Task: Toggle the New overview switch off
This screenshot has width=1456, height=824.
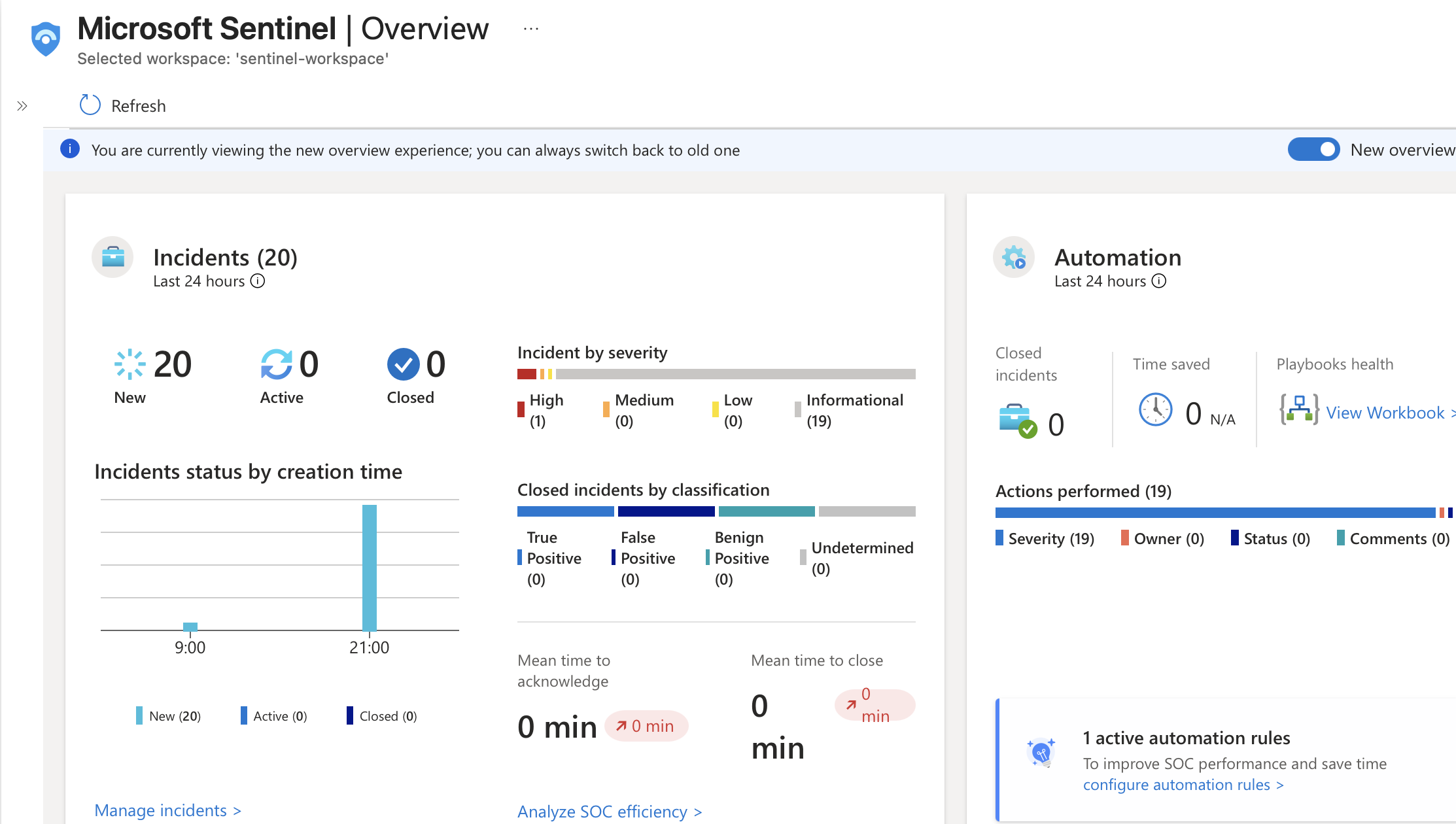Action: click(1313, 149)
